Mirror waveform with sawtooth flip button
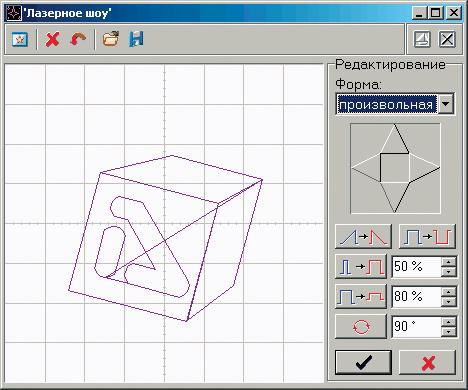Viewport: 468px width, 390px height. pos(363,236)
